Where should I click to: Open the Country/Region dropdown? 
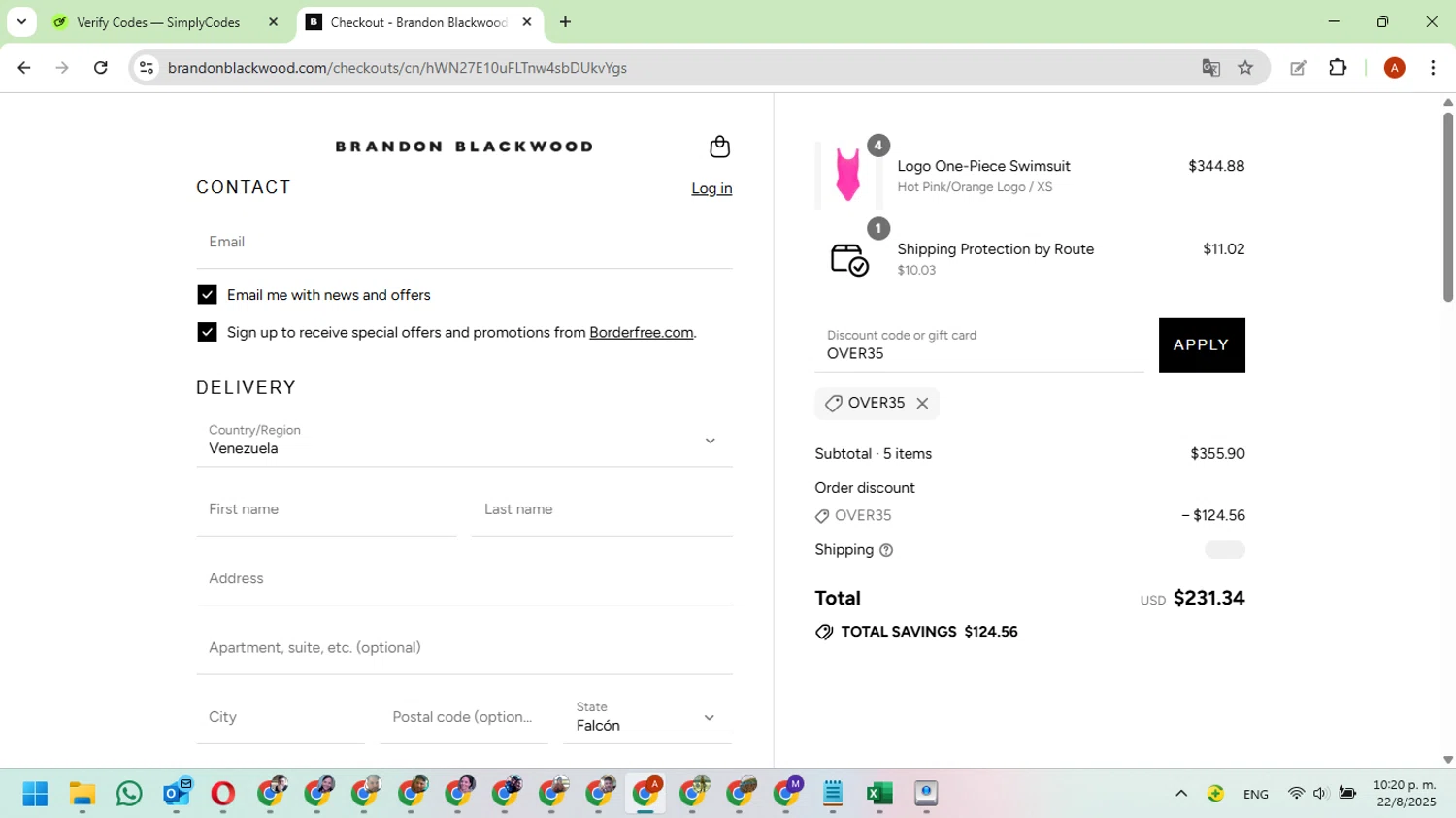pos(464,440)
